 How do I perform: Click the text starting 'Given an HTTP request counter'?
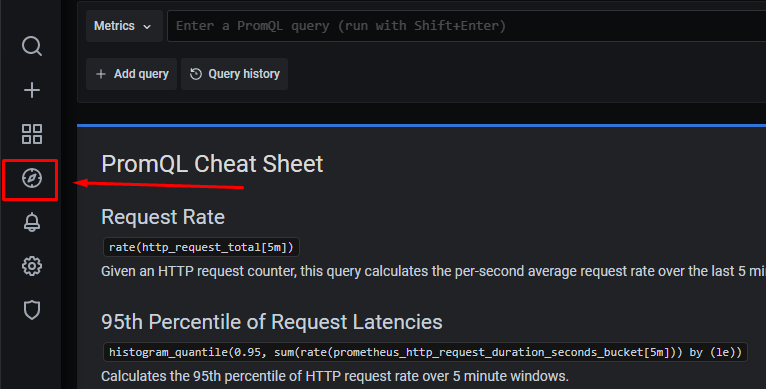[x=433, y=271]
